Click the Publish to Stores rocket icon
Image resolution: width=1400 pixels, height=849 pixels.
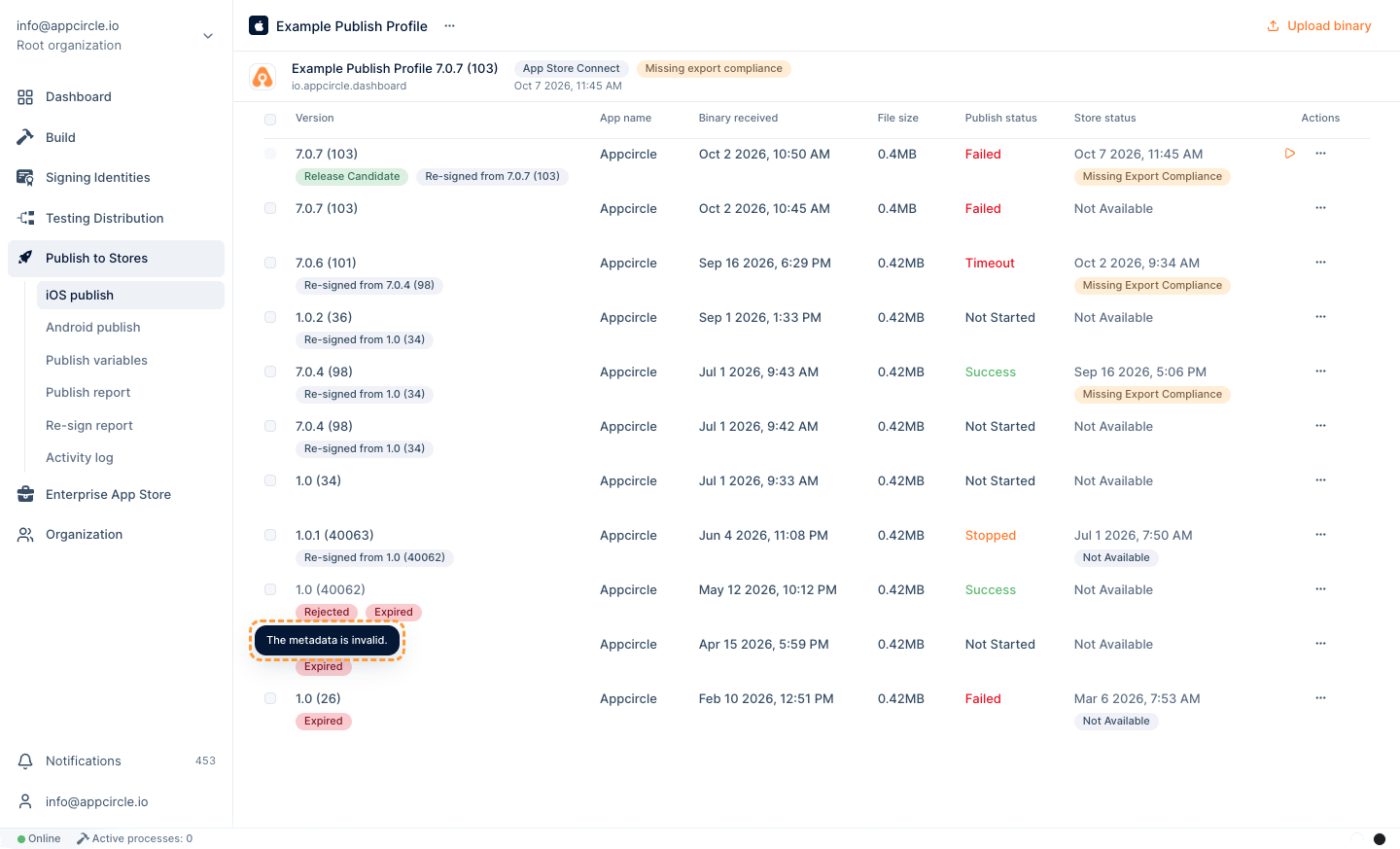(25, 258)
